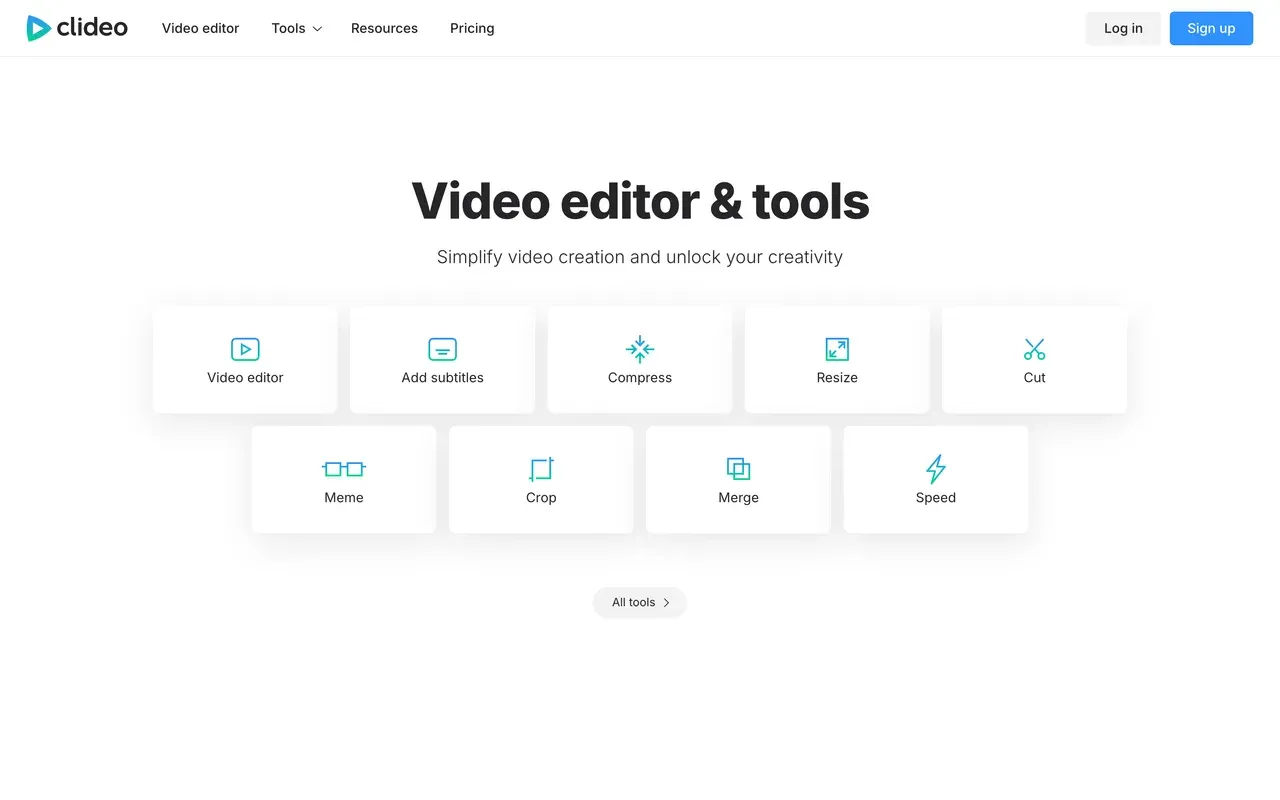Select the Add subtitles caption icon
The width and height of the screenshot is (1280, 800).
click(442, 349)
